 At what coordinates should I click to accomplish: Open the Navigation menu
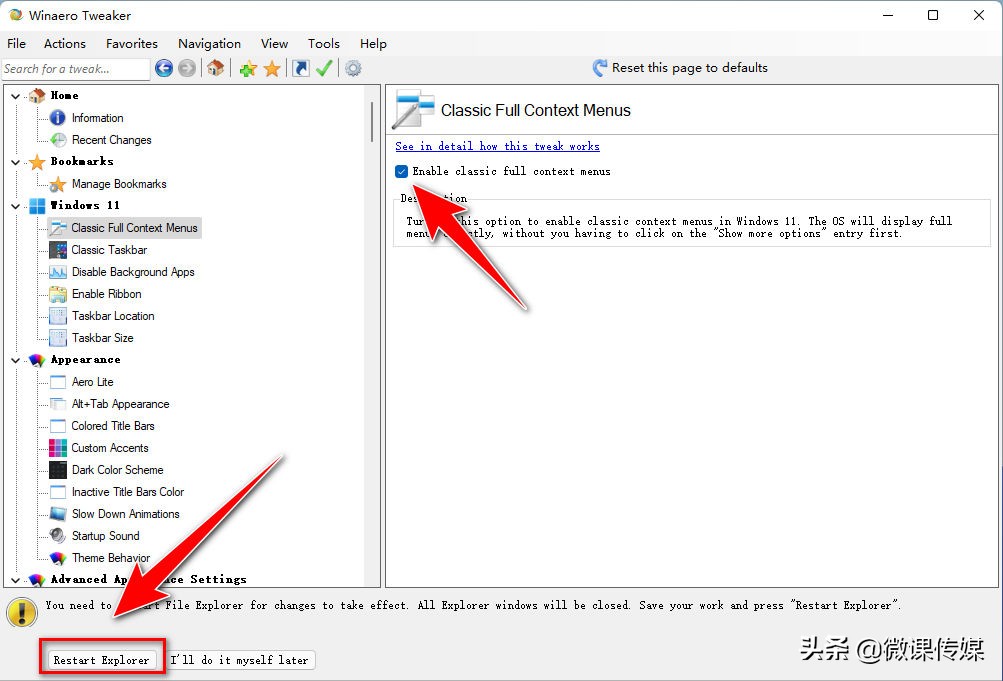click(209, 43)
